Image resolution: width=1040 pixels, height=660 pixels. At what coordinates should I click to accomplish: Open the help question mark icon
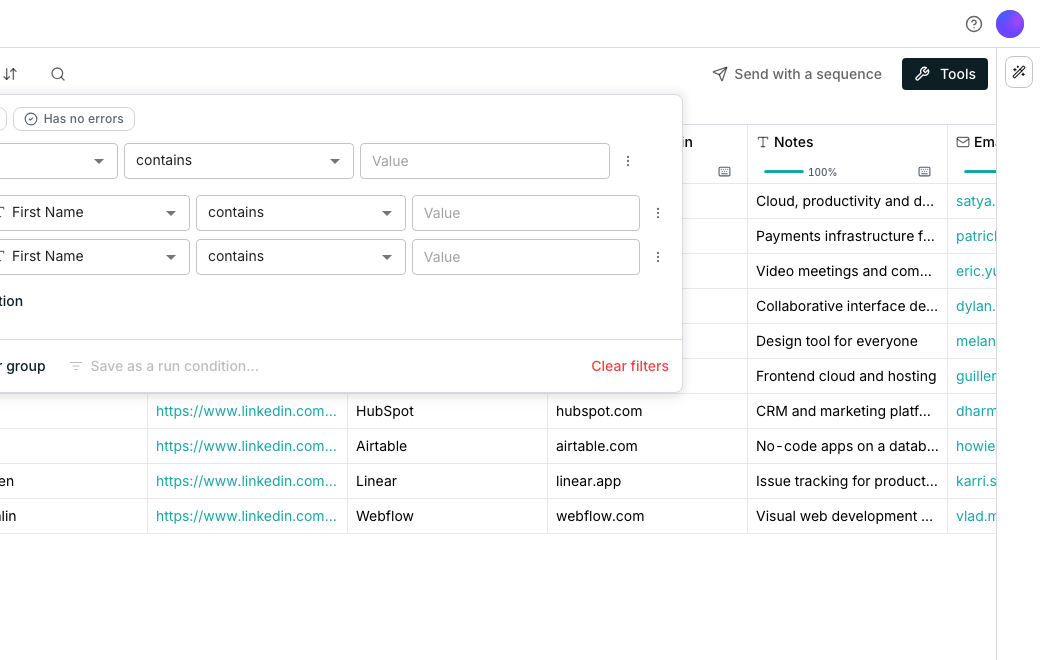pos(974,24)
